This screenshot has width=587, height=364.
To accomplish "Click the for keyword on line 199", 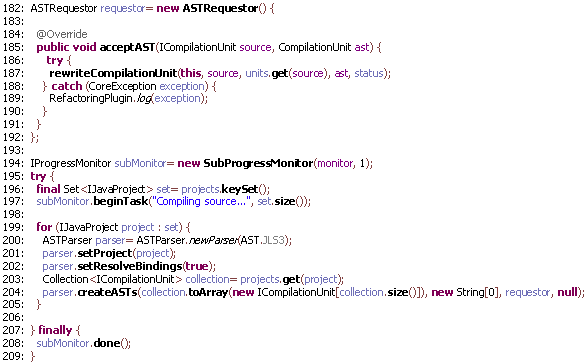I will [x=44, y=227].
